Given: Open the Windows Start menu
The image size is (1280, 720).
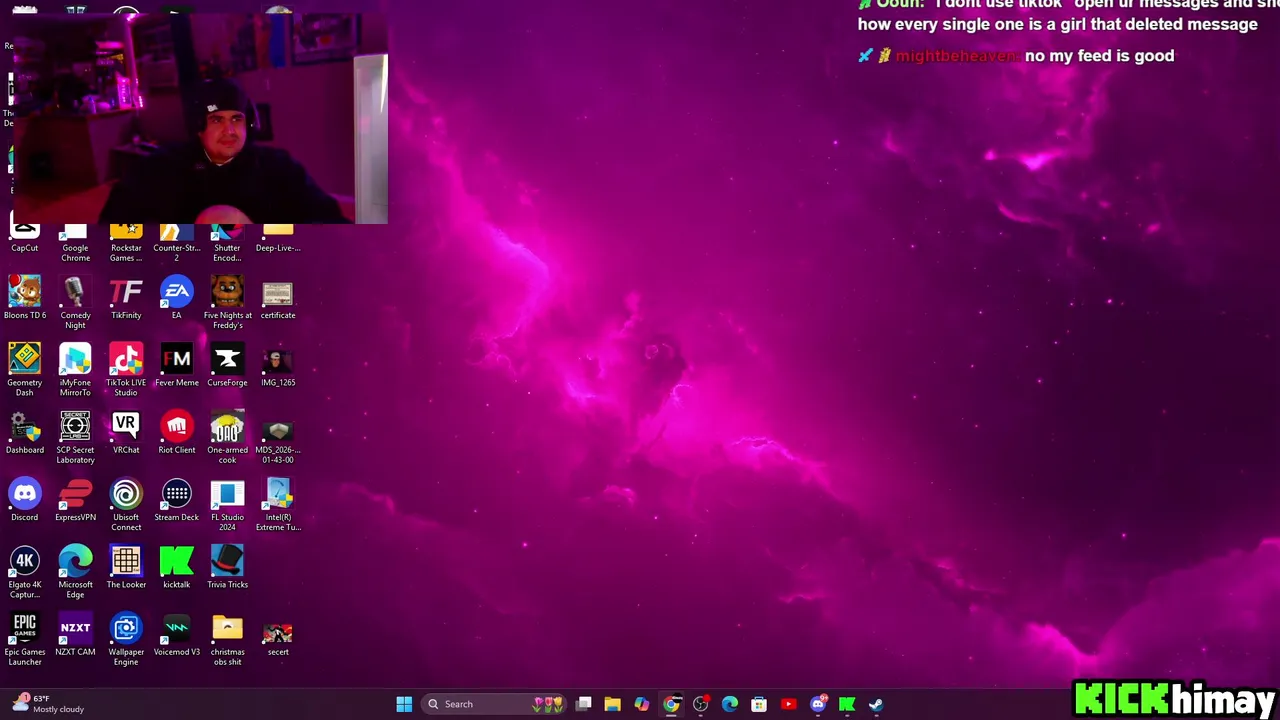Looking at the screenshot, I should click(x=404, y=704).
